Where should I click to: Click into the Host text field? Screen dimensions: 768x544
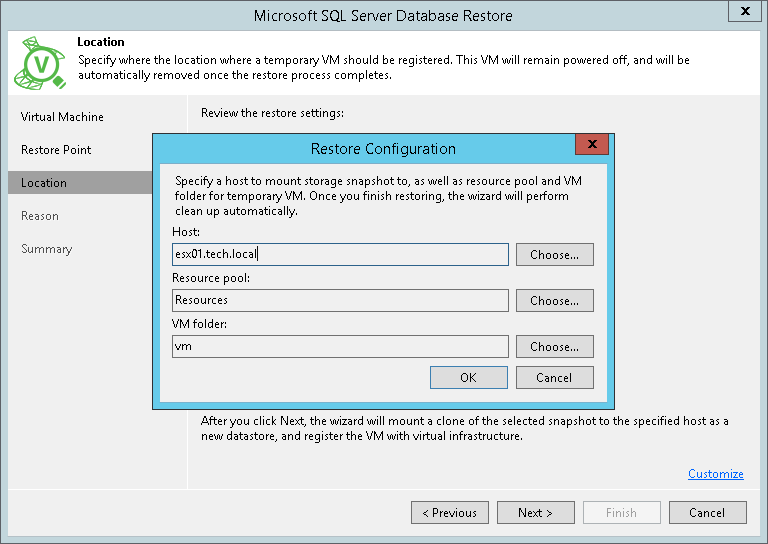(340, 255)
